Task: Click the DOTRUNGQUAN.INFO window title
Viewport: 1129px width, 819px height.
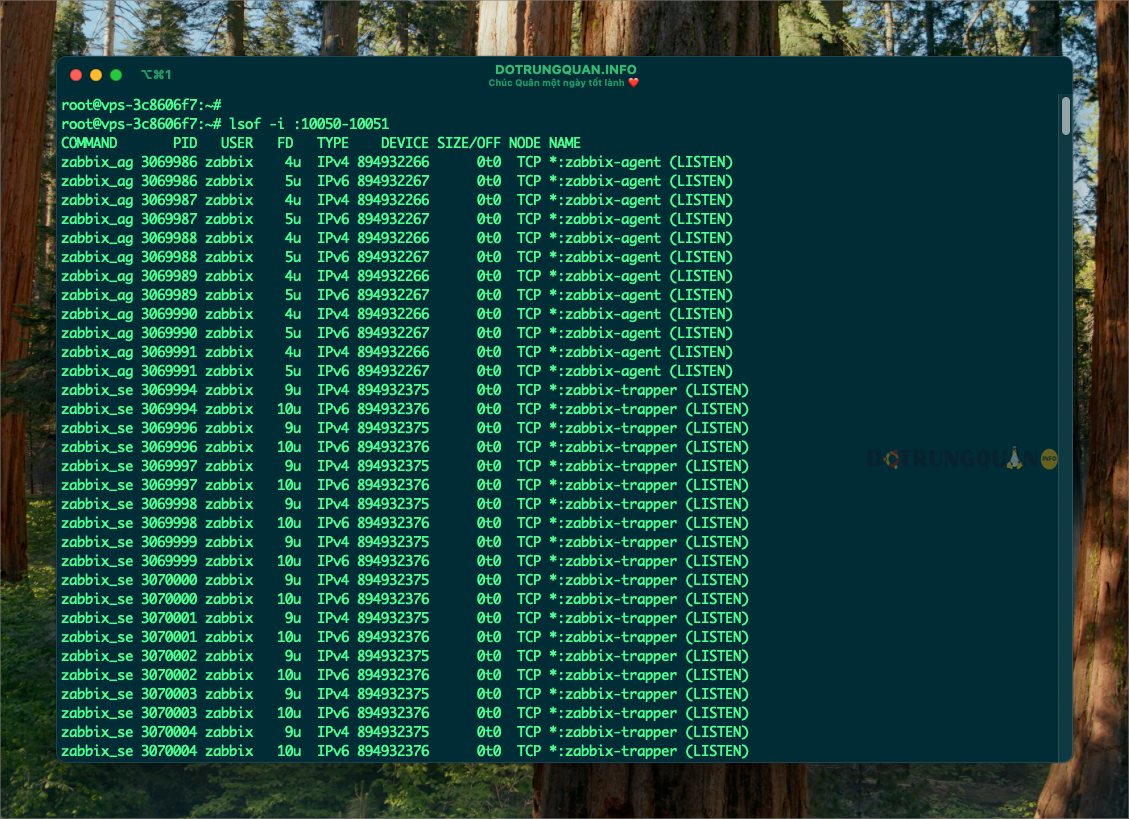Action: 565,70
